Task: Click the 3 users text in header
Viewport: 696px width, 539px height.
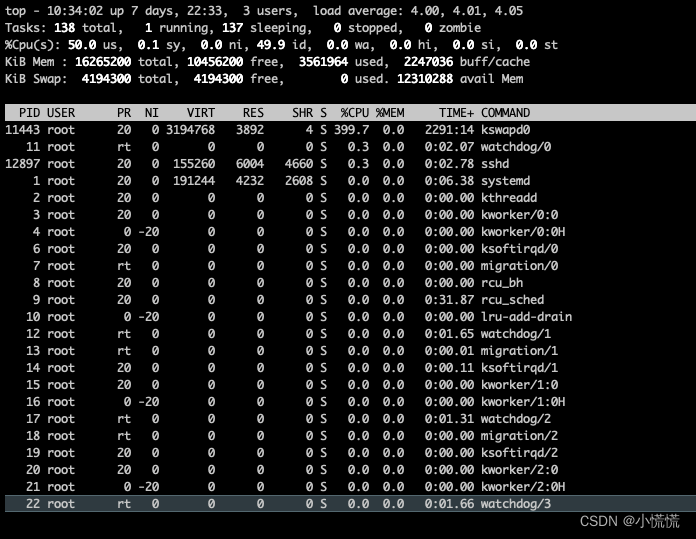Action: click(x=267, y=11)
